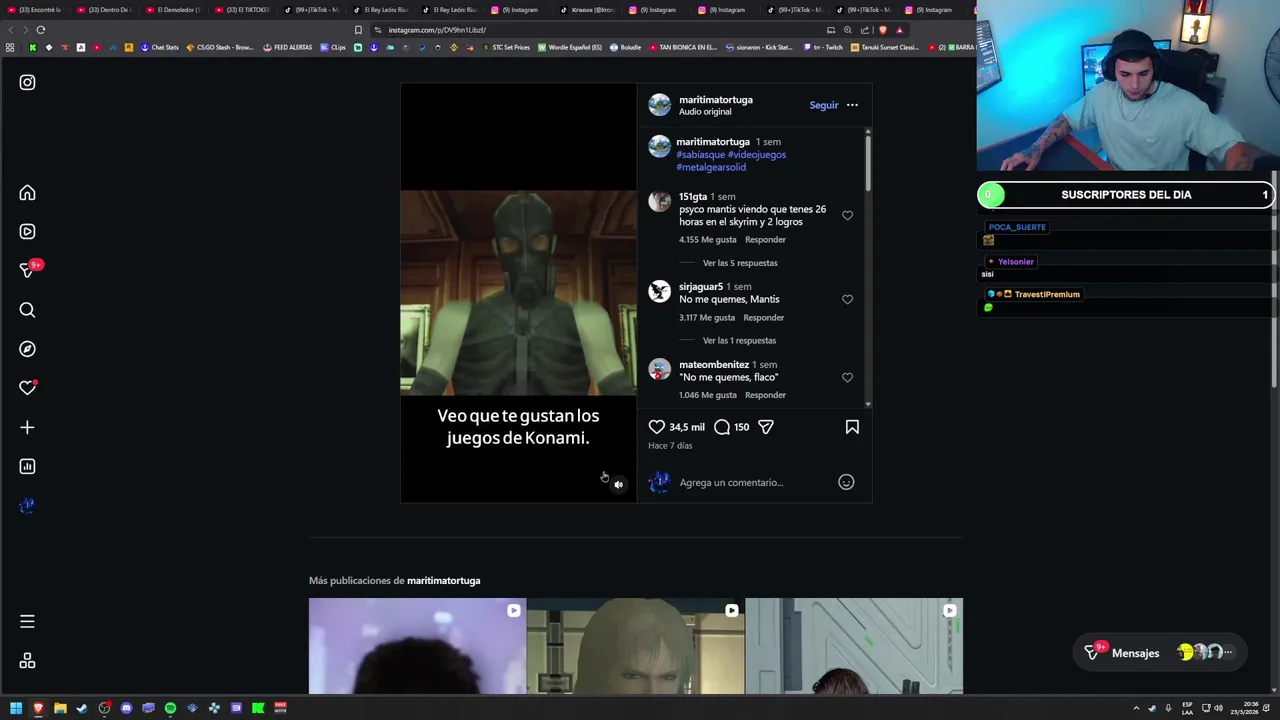
Task: Open post options three-dot menu
Action: [852, 105]
